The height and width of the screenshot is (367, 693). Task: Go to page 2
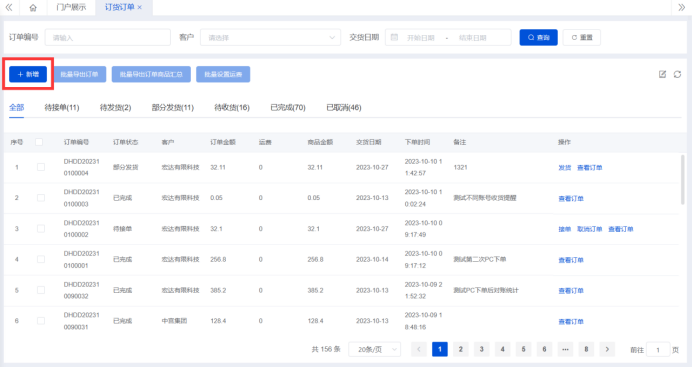[461, 349]
